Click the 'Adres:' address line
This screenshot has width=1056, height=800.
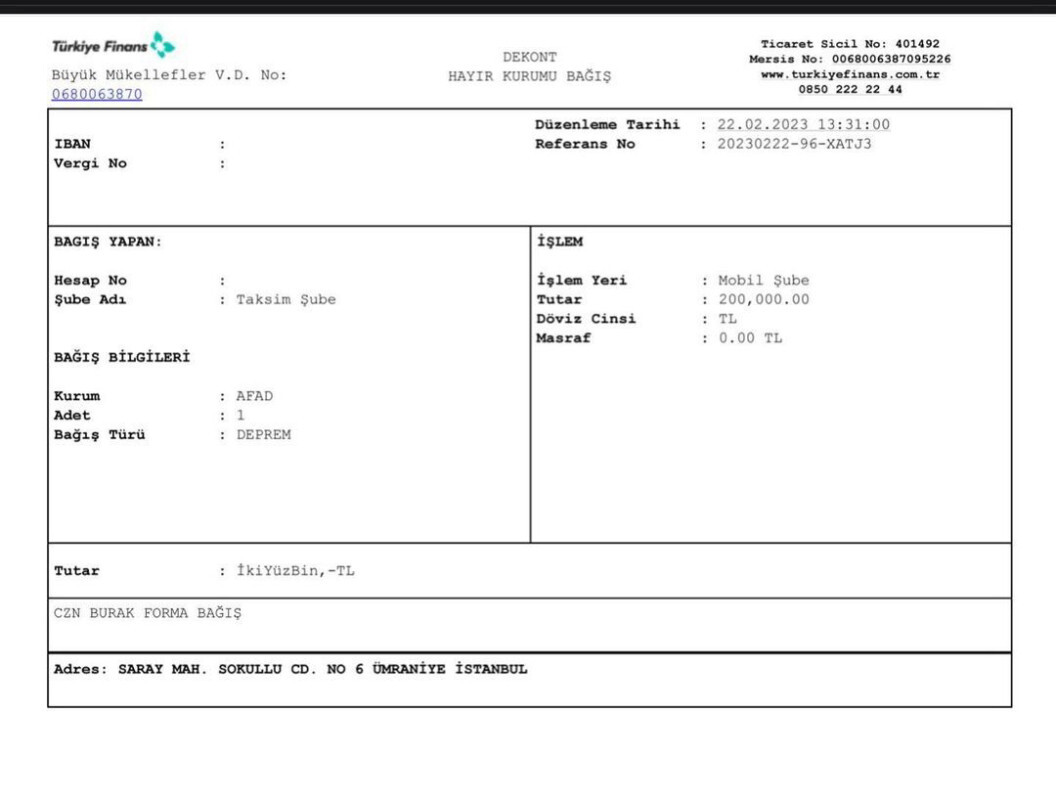(x=290, y=669)
